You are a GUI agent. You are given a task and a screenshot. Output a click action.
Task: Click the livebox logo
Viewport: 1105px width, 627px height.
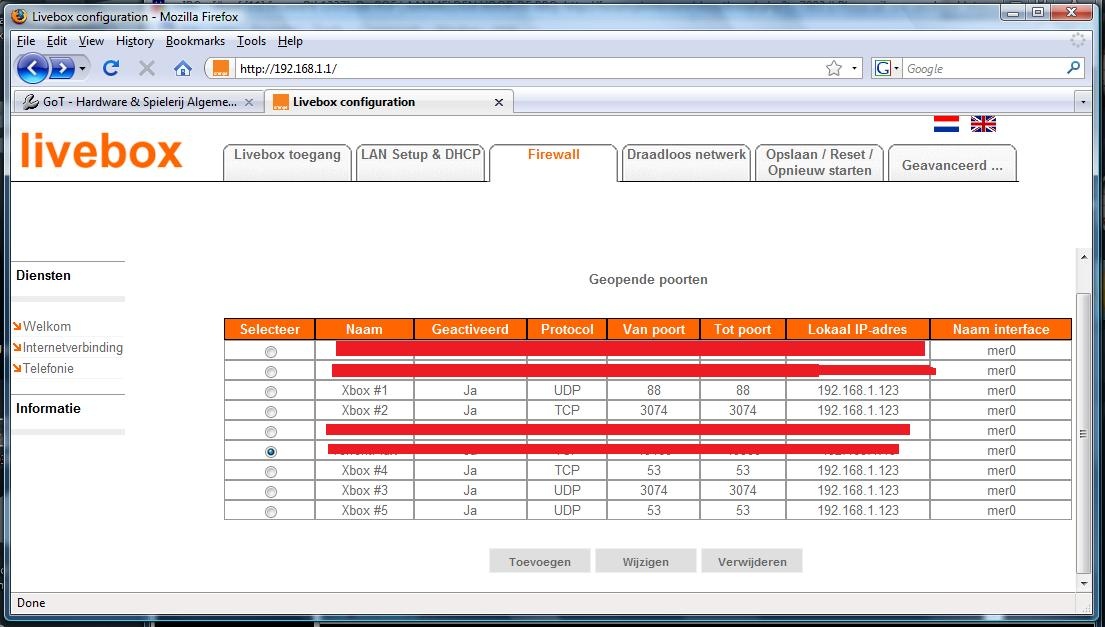click(101, 151)
